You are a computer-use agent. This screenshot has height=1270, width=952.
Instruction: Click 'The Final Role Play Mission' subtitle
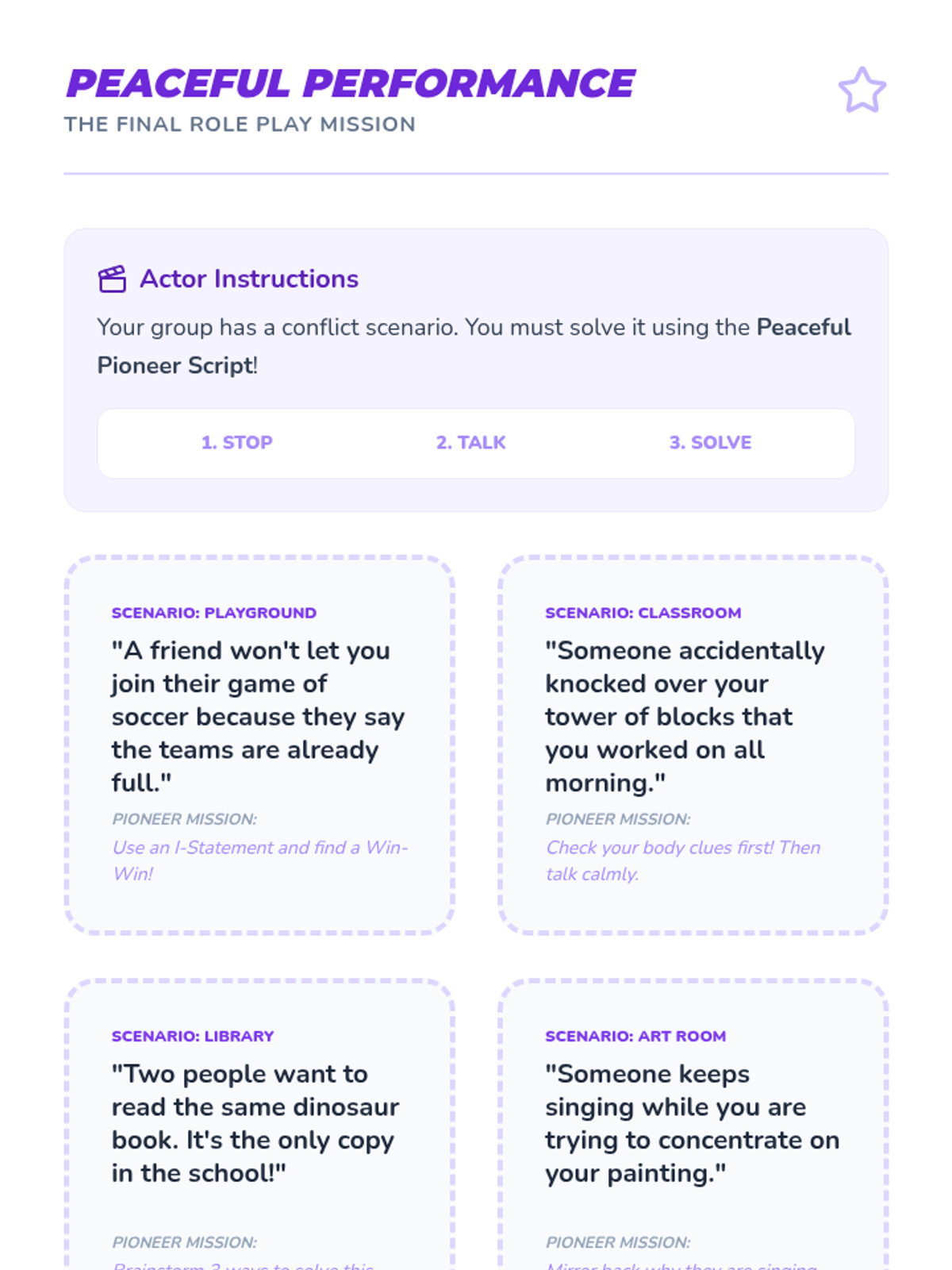click(240, 125)
